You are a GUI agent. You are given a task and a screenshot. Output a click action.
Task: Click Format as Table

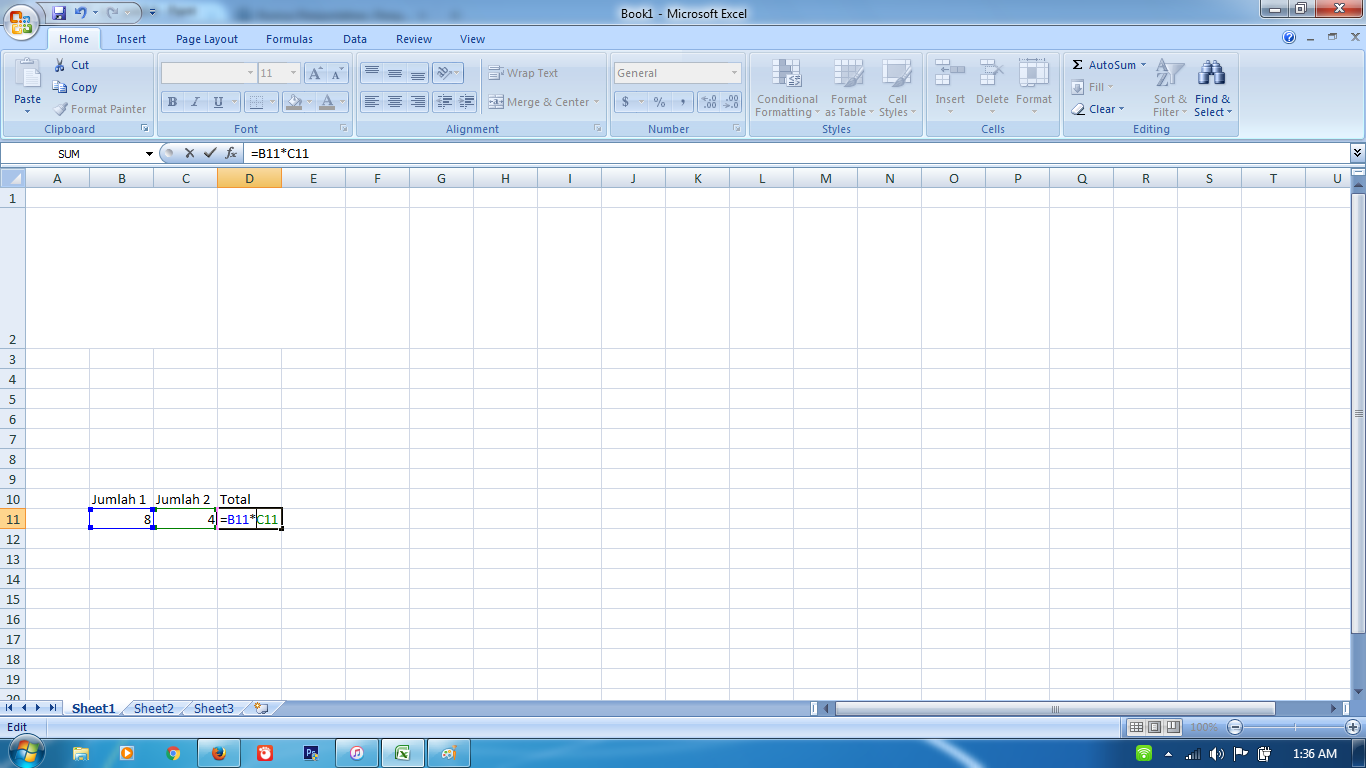click(x=848, y=87)
